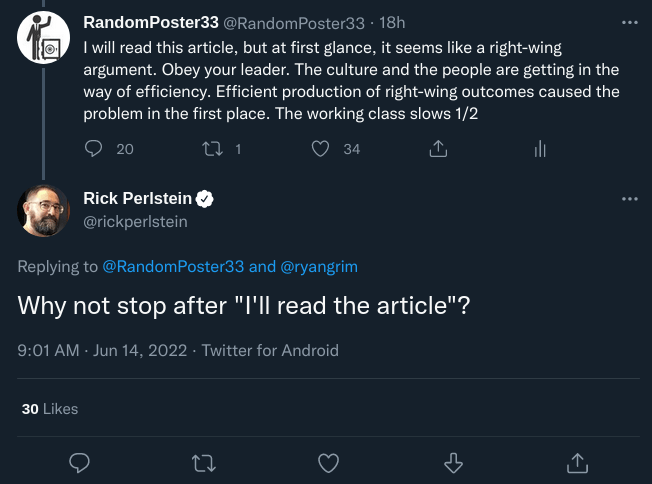Retweet Rick Perlstein's tweet
Viewport: 652px width, 484px height.
pos(203,462)
